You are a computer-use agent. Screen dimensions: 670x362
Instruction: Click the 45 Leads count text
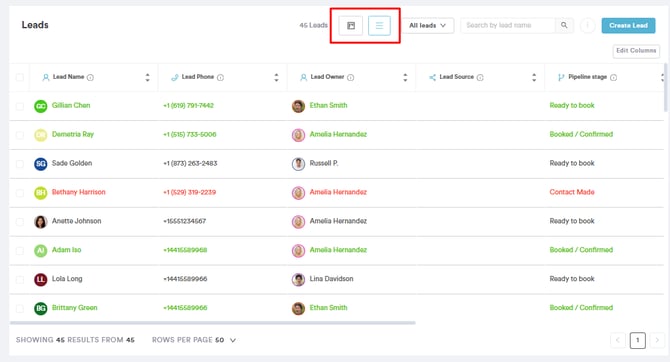[x=313, y=26]
